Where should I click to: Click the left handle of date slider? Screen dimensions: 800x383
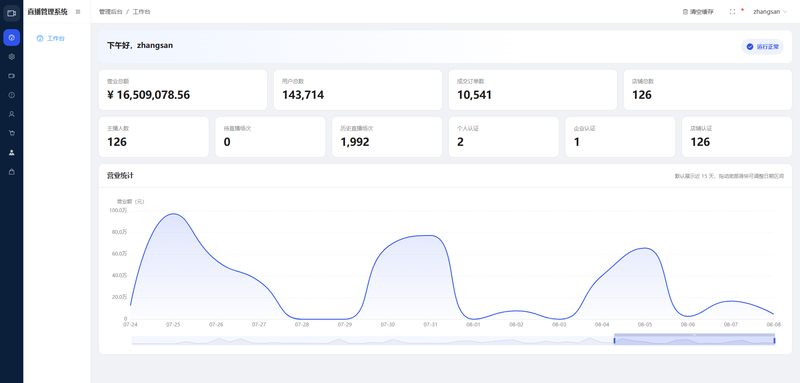[x=614, y=340]
